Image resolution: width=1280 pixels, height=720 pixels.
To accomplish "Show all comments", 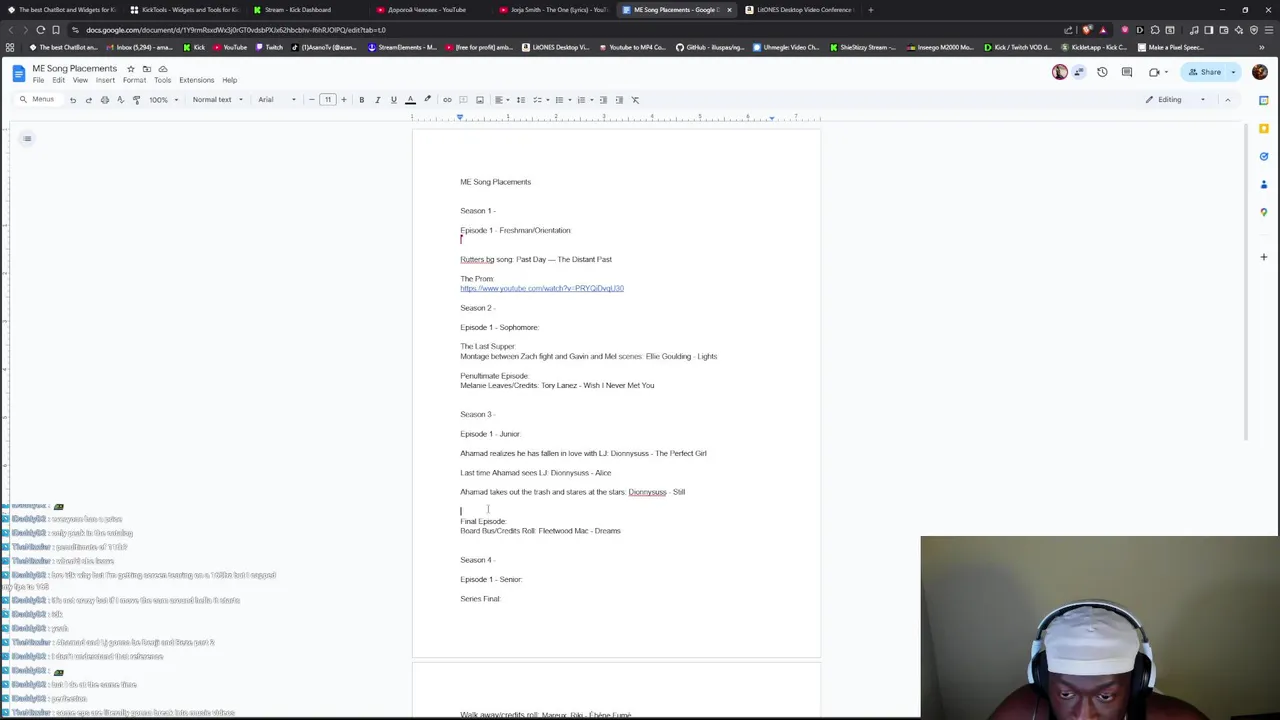I will click(x=1127, y=72).
